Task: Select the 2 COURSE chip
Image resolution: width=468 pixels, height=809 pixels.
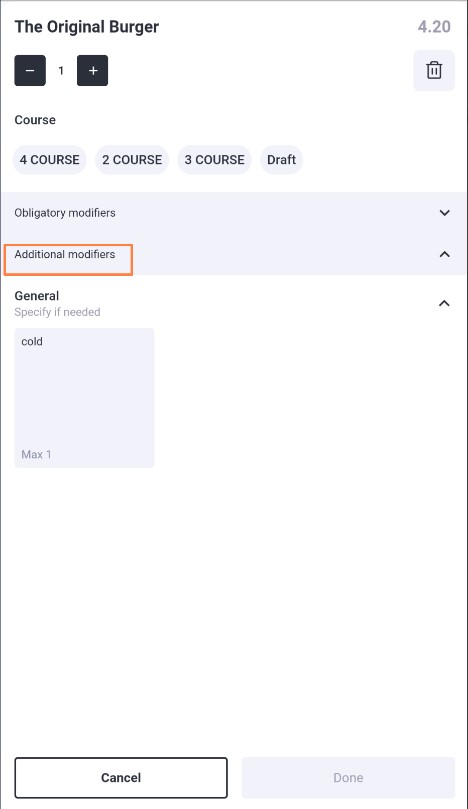Action: click(132, 160)
